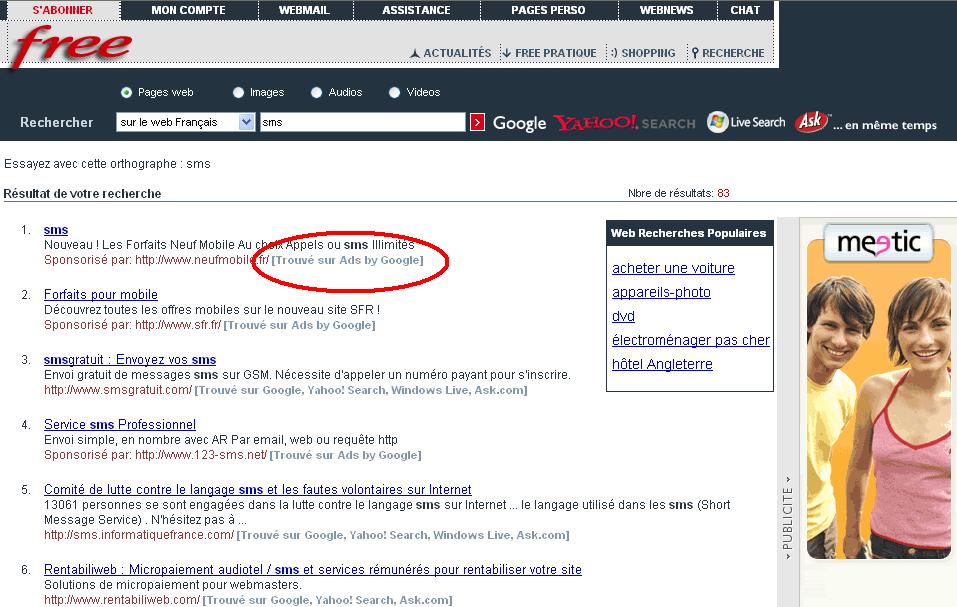Select the Pages web radio button

click(x=126, y=93)
